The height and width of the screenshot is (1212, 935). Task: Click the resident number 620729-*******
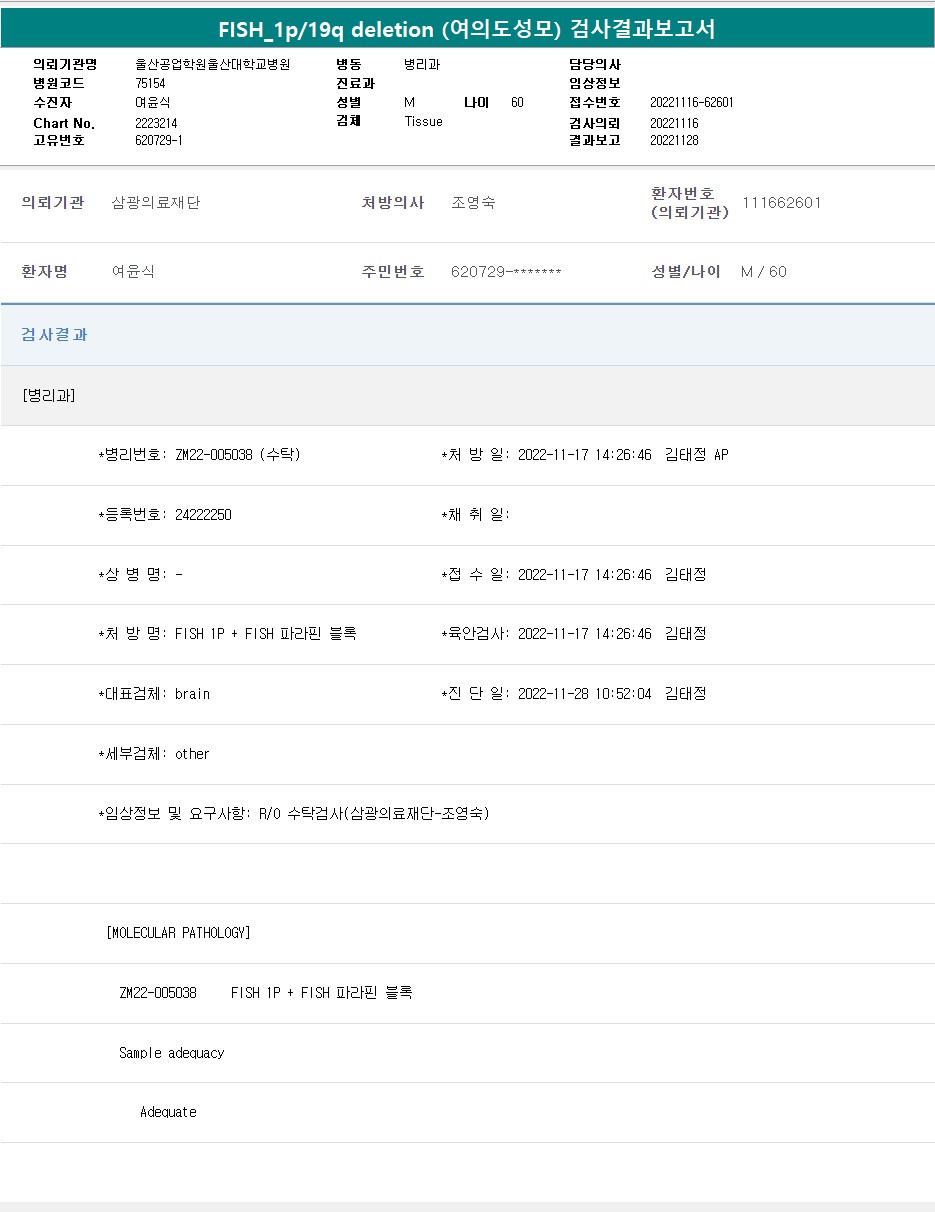pyautogui.click(x=506, y=272)
